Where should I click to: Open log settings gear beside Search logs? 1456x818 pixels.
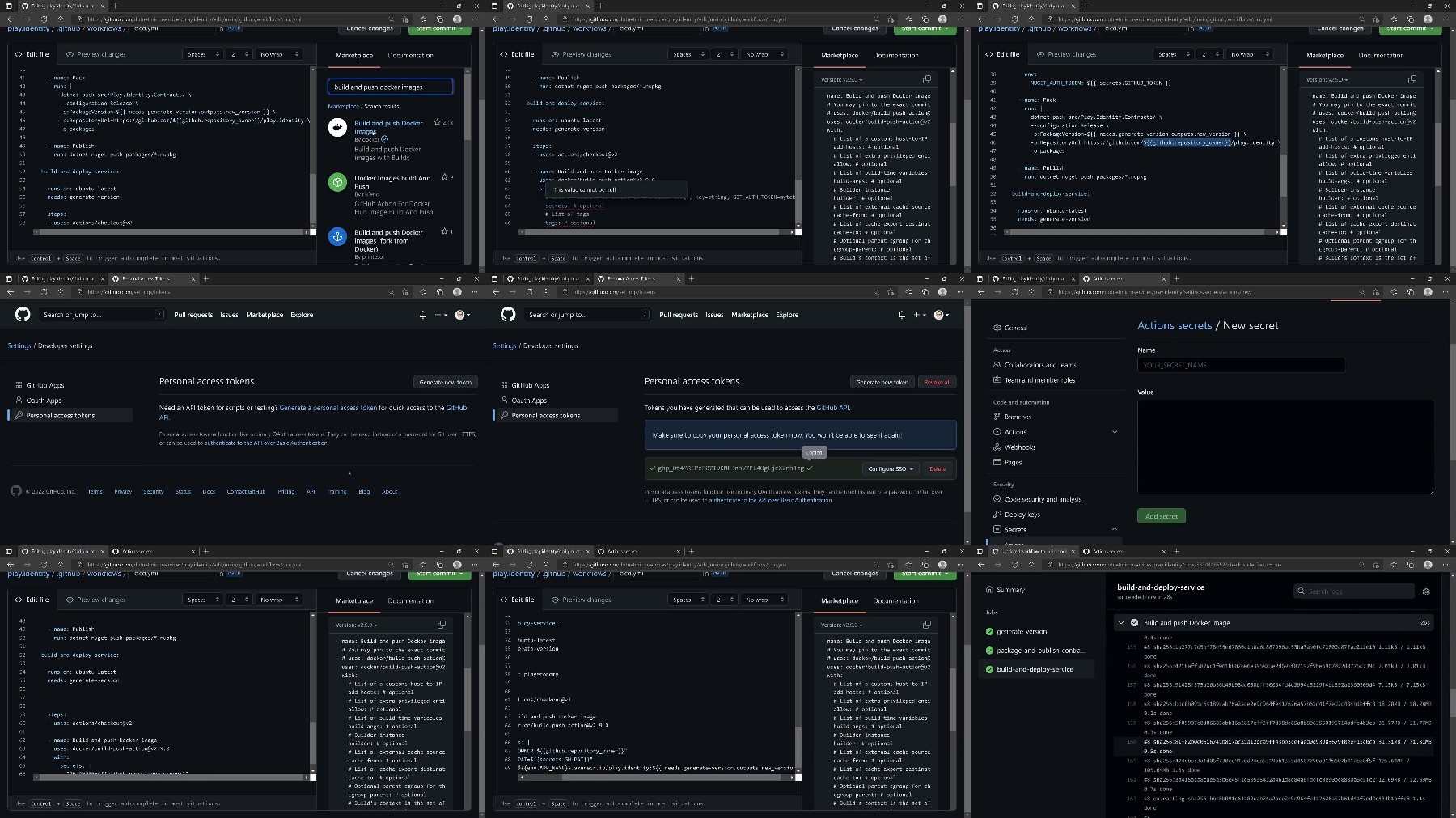click(1426, 591)
